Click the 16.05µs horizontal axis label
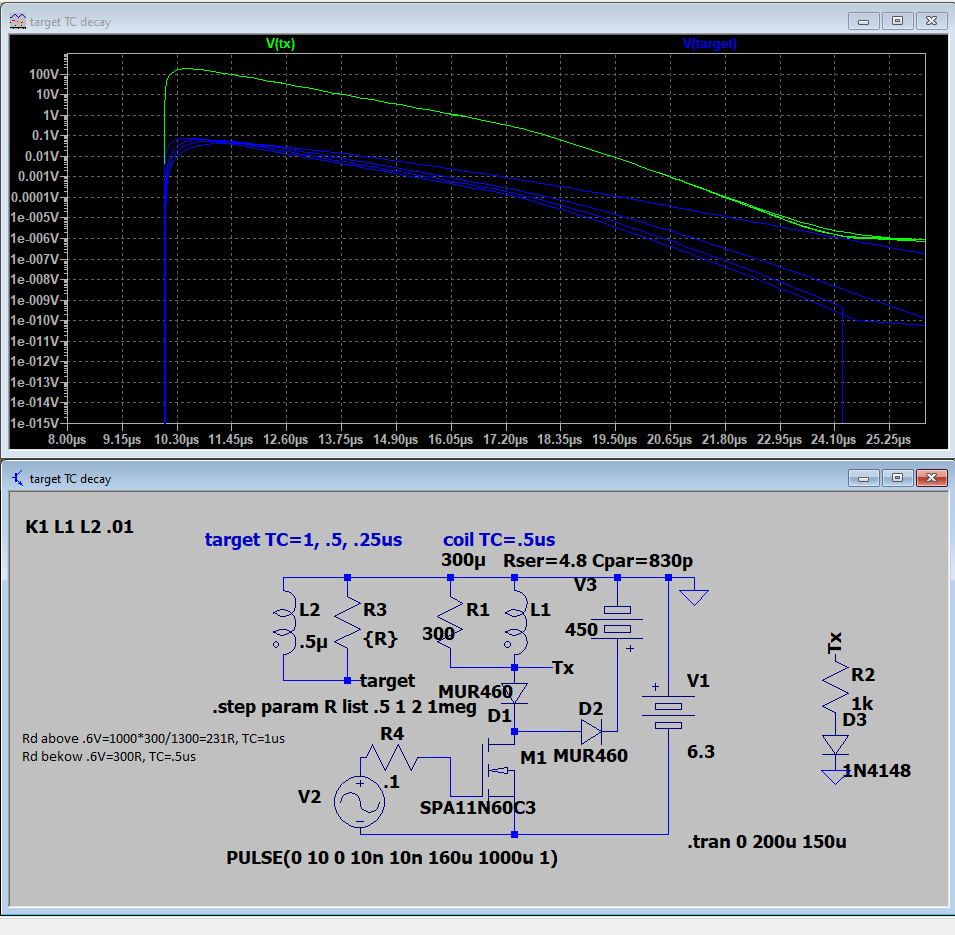 450,439
